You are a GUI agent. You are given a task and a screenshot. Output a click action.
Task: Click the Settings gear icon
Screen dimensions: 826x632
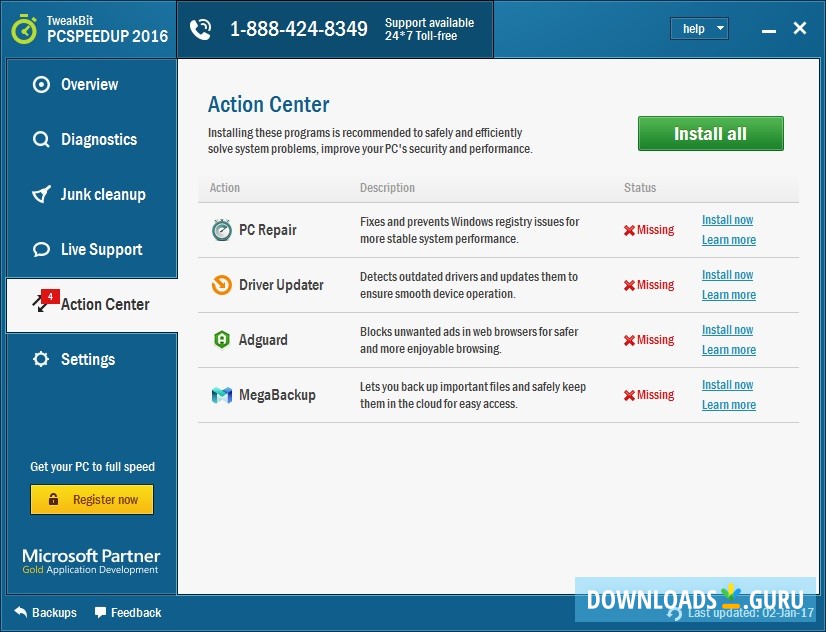[41, 359]
